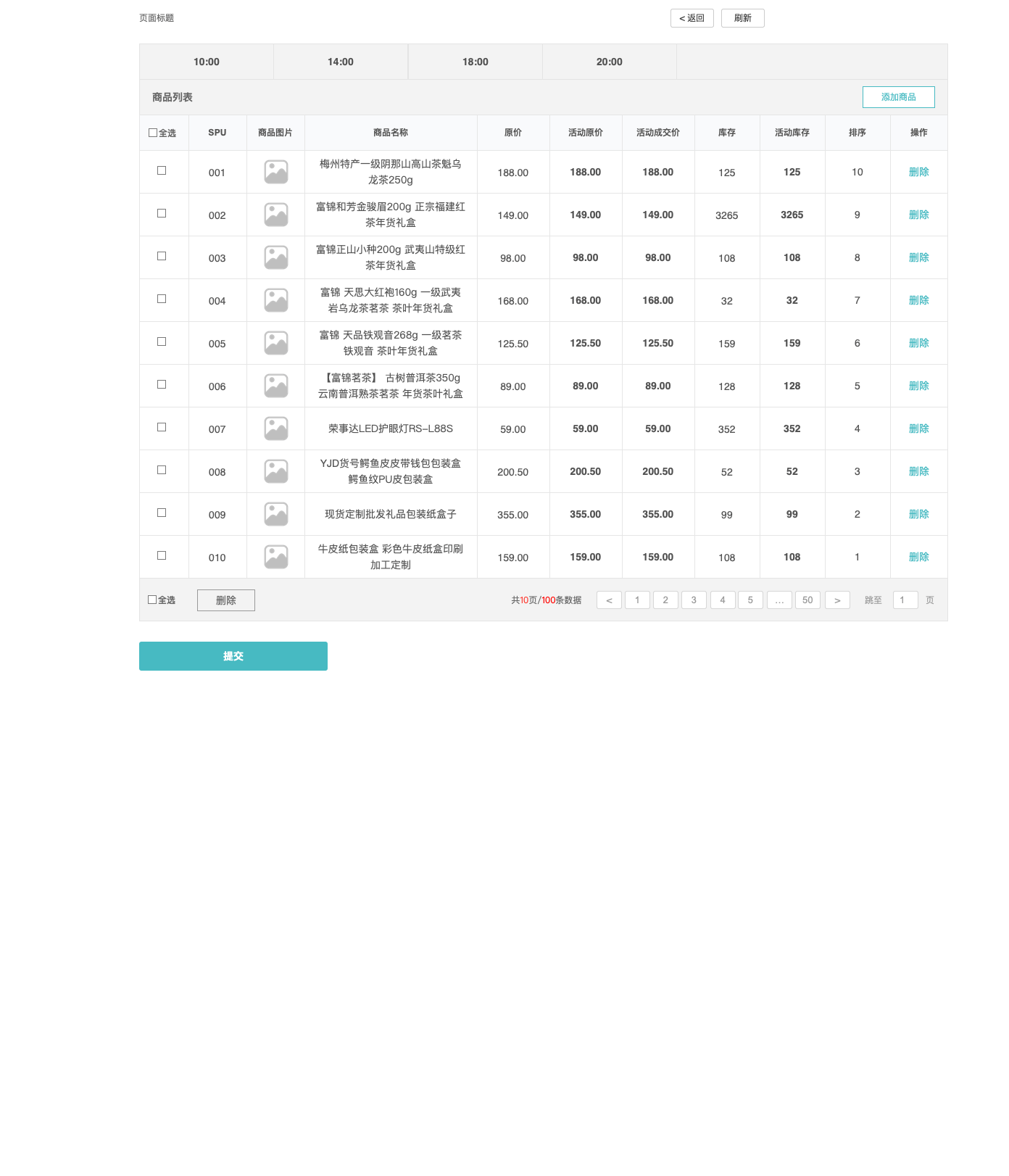Viewport: 1009px width, 1176px height.
Task: Jump to page 50 in pagination
Action: [807, 600]
